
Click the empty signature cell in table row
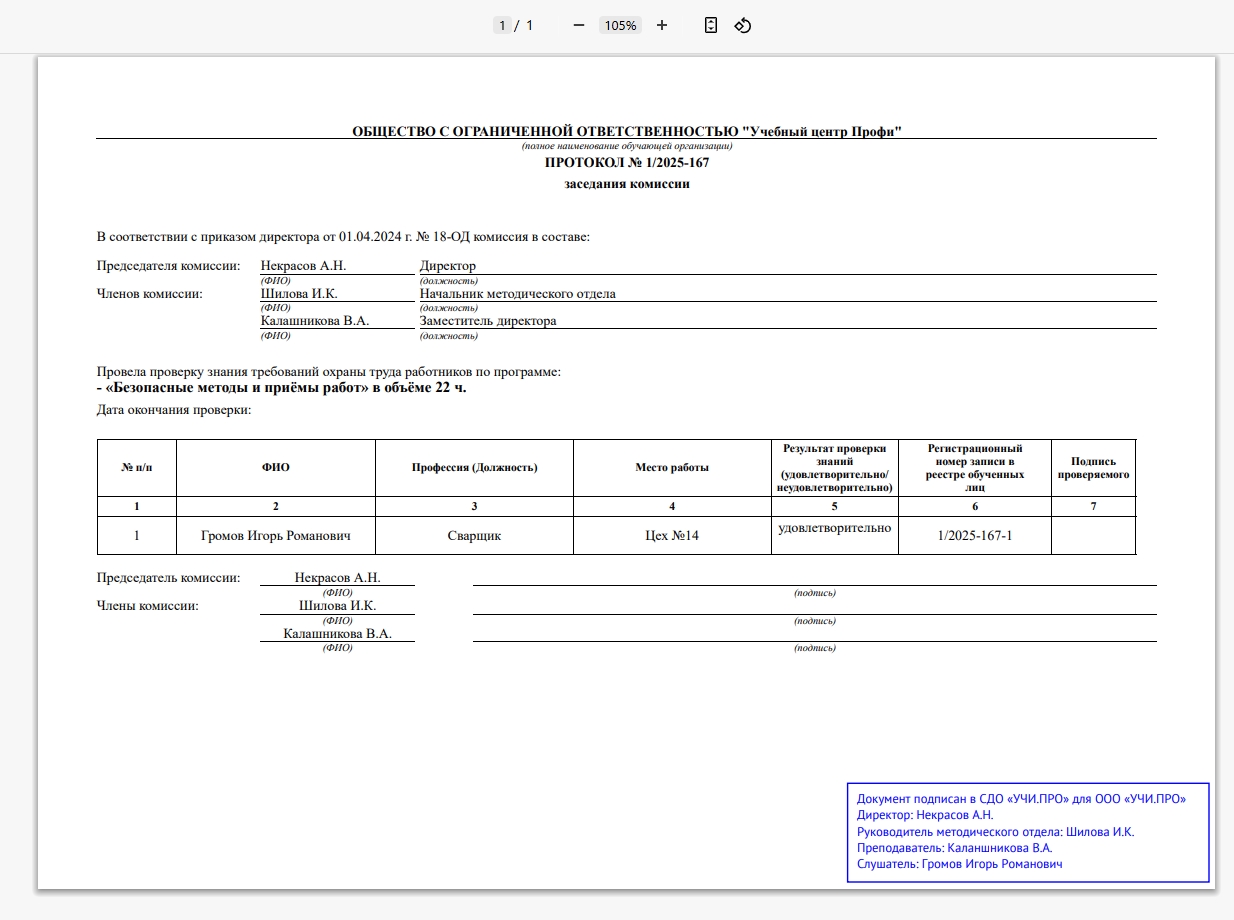(x=1093, y=536)
